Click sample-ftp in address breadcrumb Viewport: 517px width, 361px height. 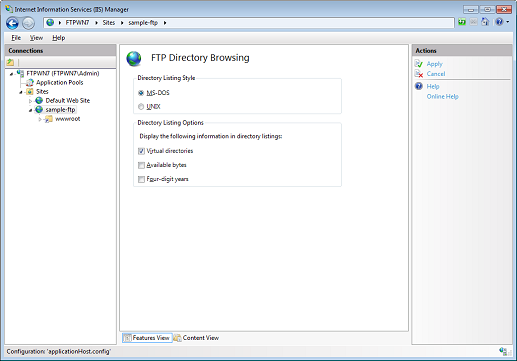(x=143, y=23)
